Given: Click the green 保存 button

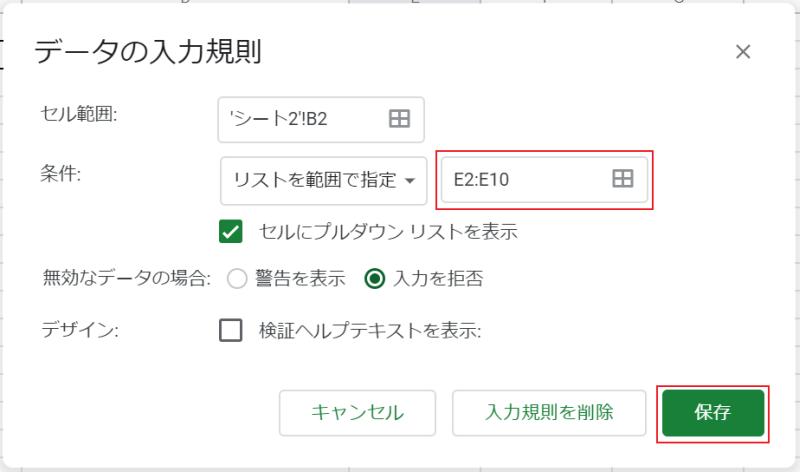Looking at the screenshot, I should [x=712, y=412].
